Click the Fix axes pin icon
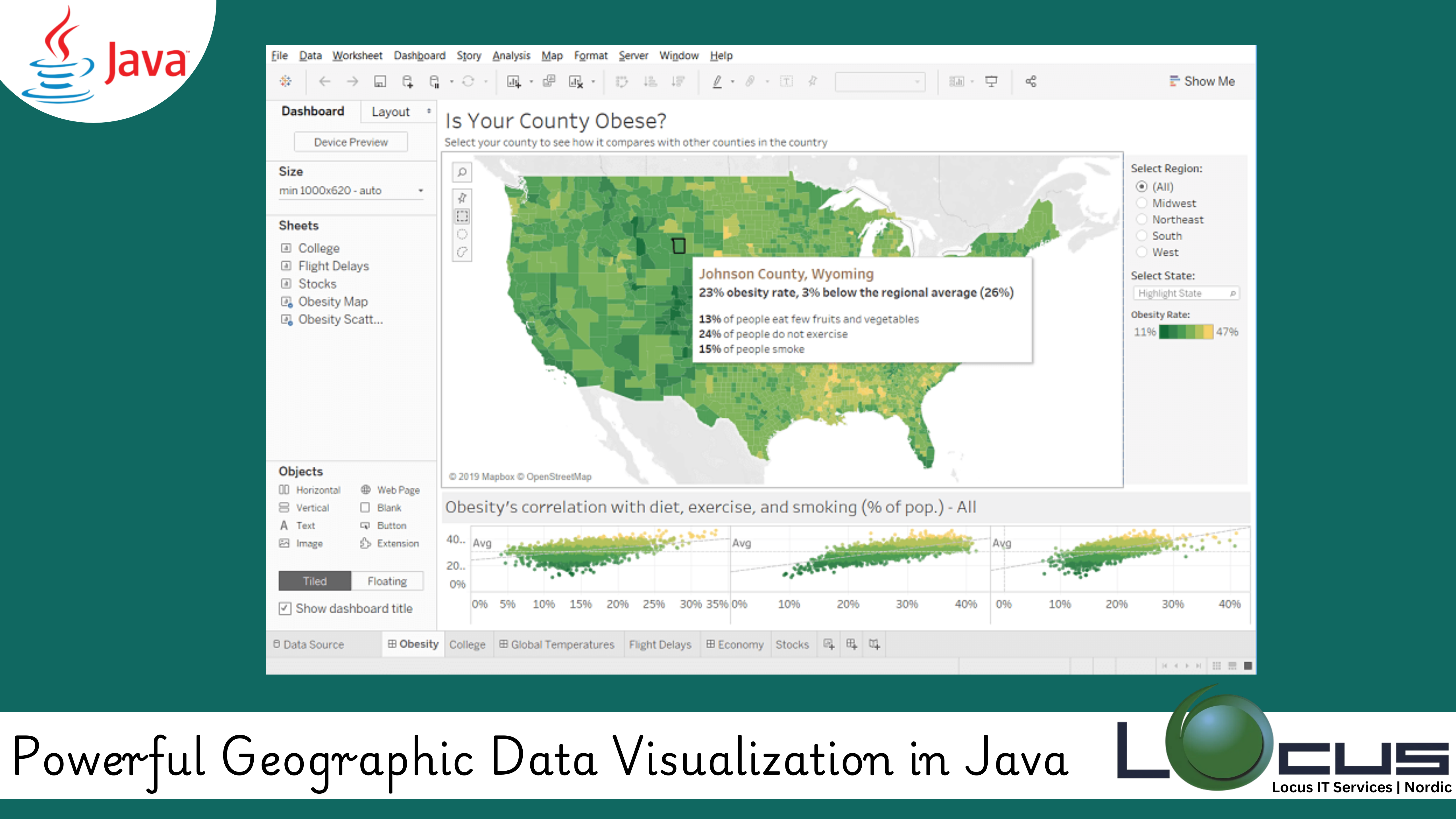Viewport: 1456px width, 819px height. 813,81
